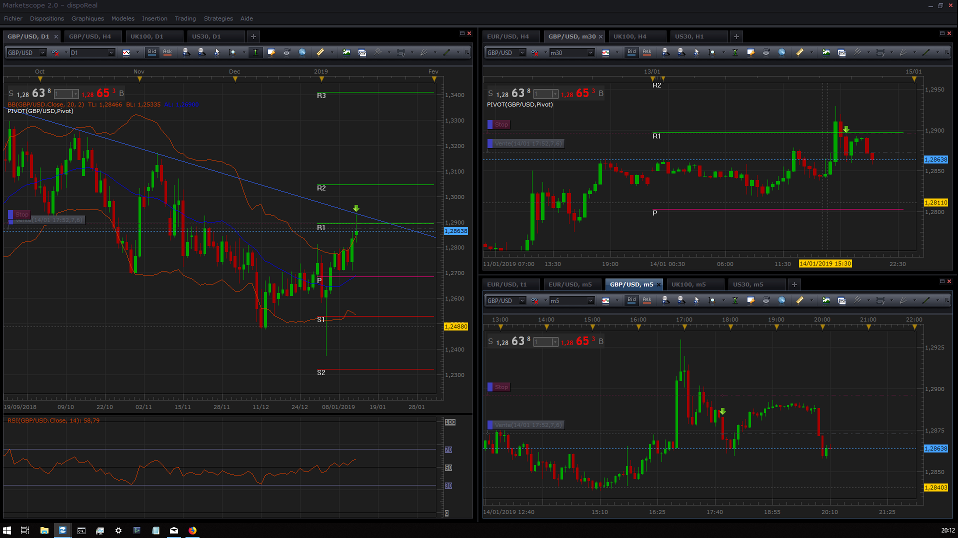Select the line drawing tool in m5 toolbar
The image size is (958, 538).
(x=926, y=300)
